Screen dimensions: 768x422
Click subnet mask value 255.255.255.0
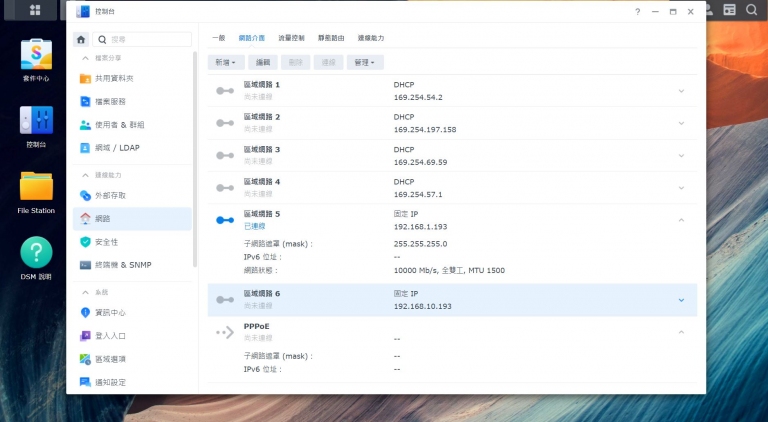(420, 244)
